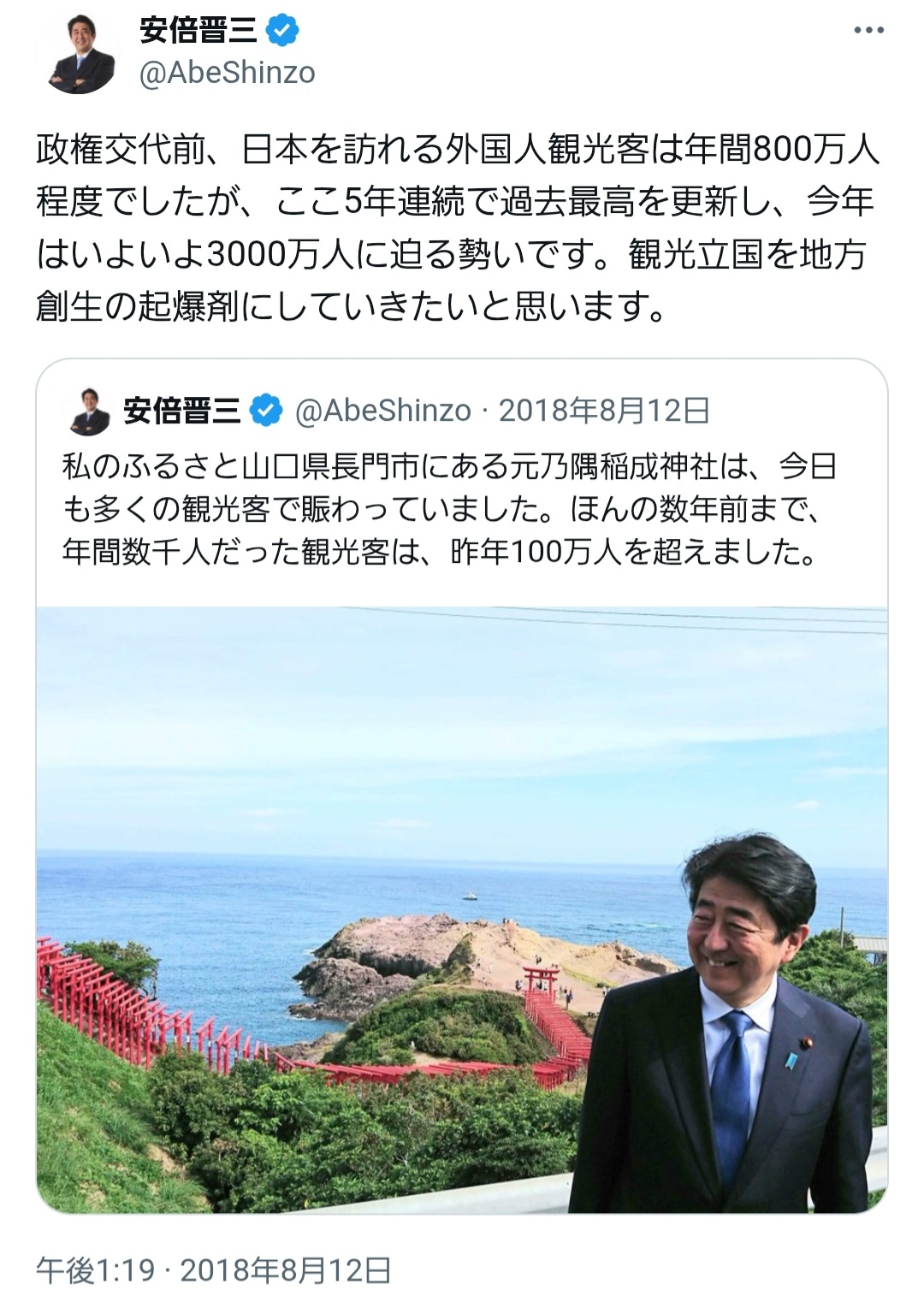Open the 安倍晋三 display name at top
The image size is (924, 1302).
[x=198, y=31]
